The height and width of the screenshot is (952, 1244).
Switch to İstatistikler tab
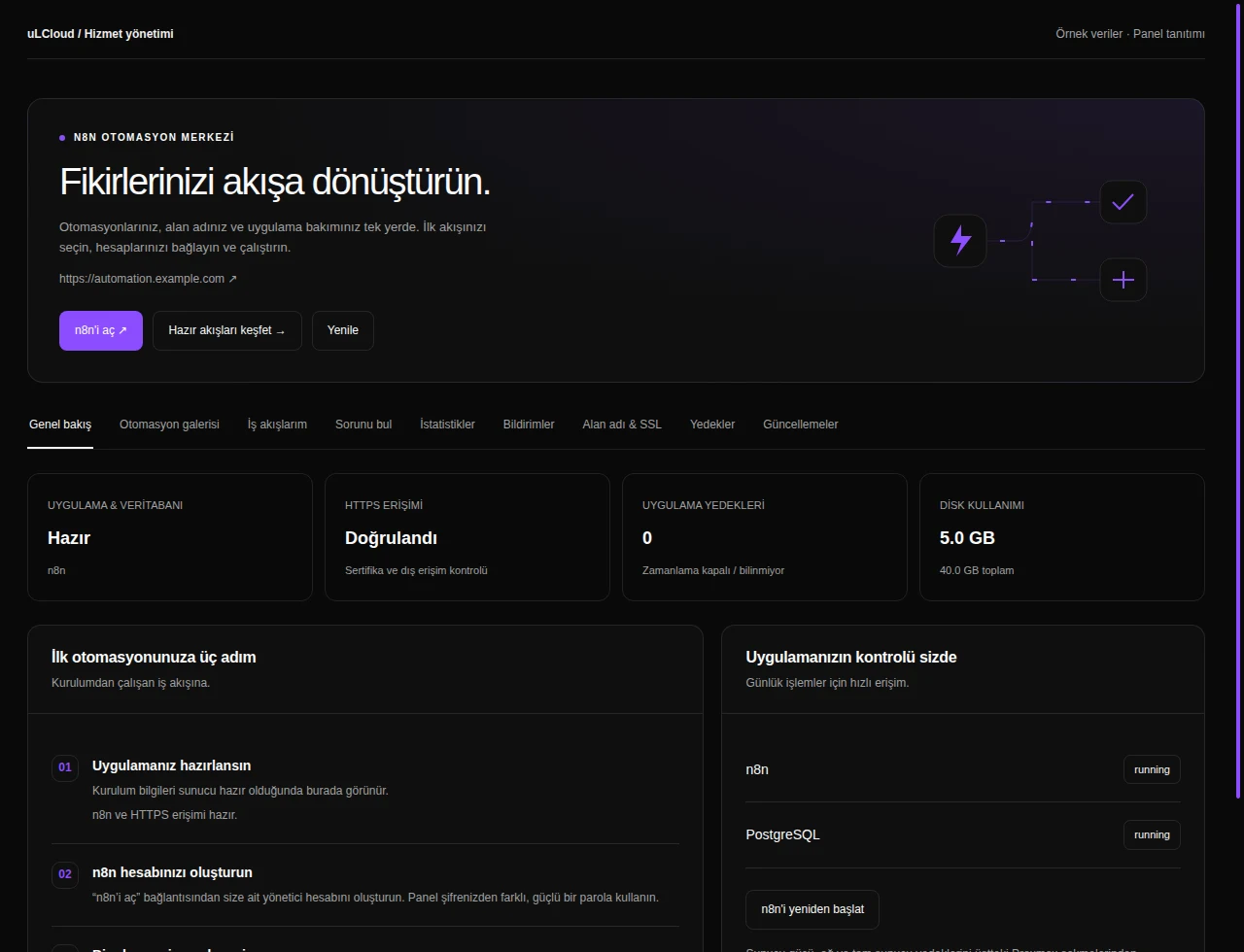[447, 425]
